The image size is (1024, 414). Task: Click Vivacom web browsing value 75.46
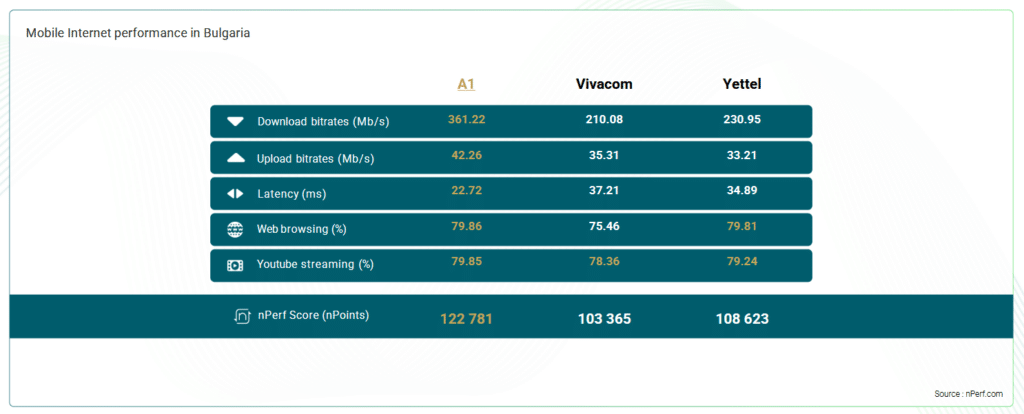(x=604, y=227)
